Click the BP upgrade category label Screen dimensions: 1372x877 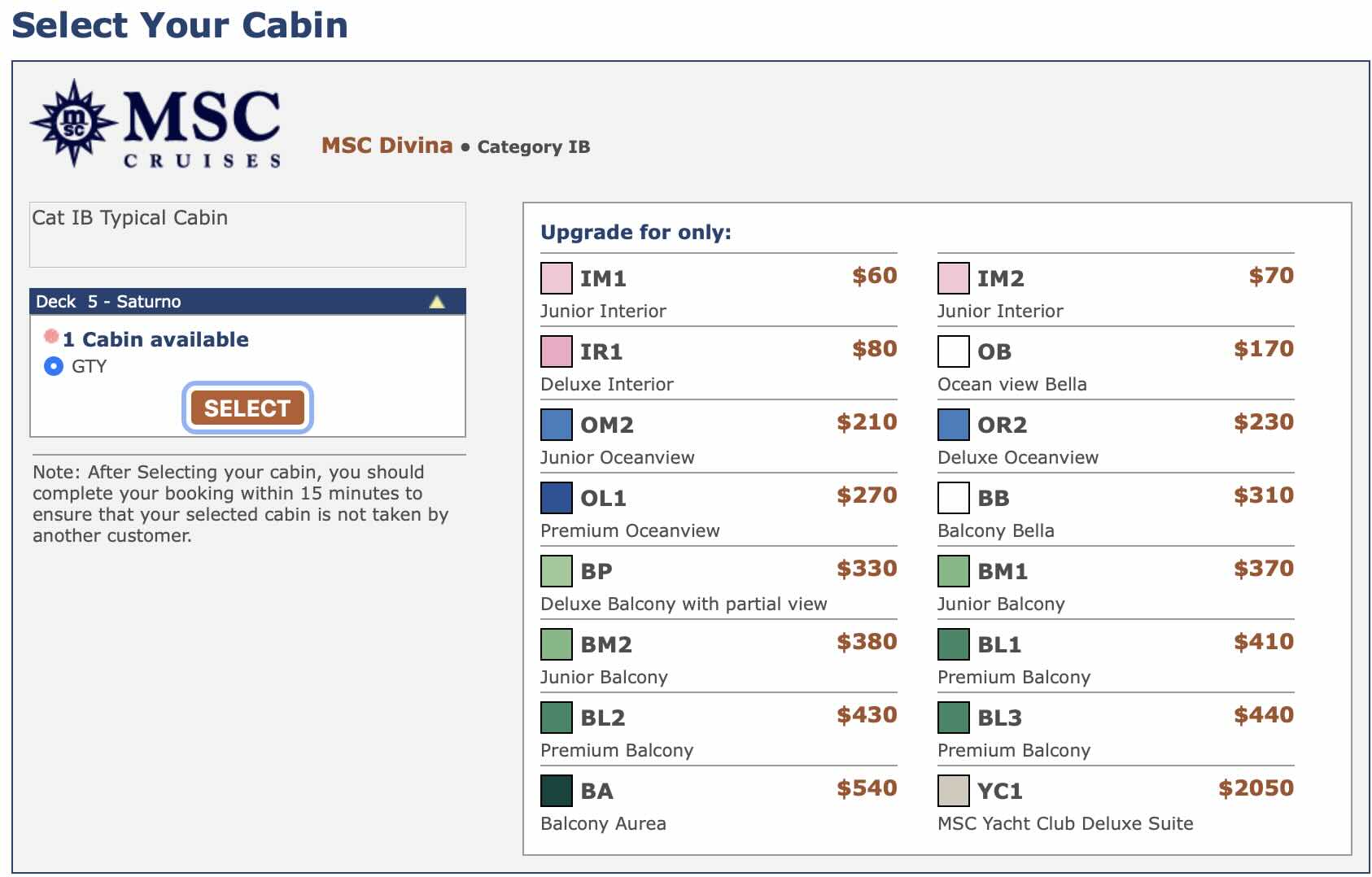[596, 571]
